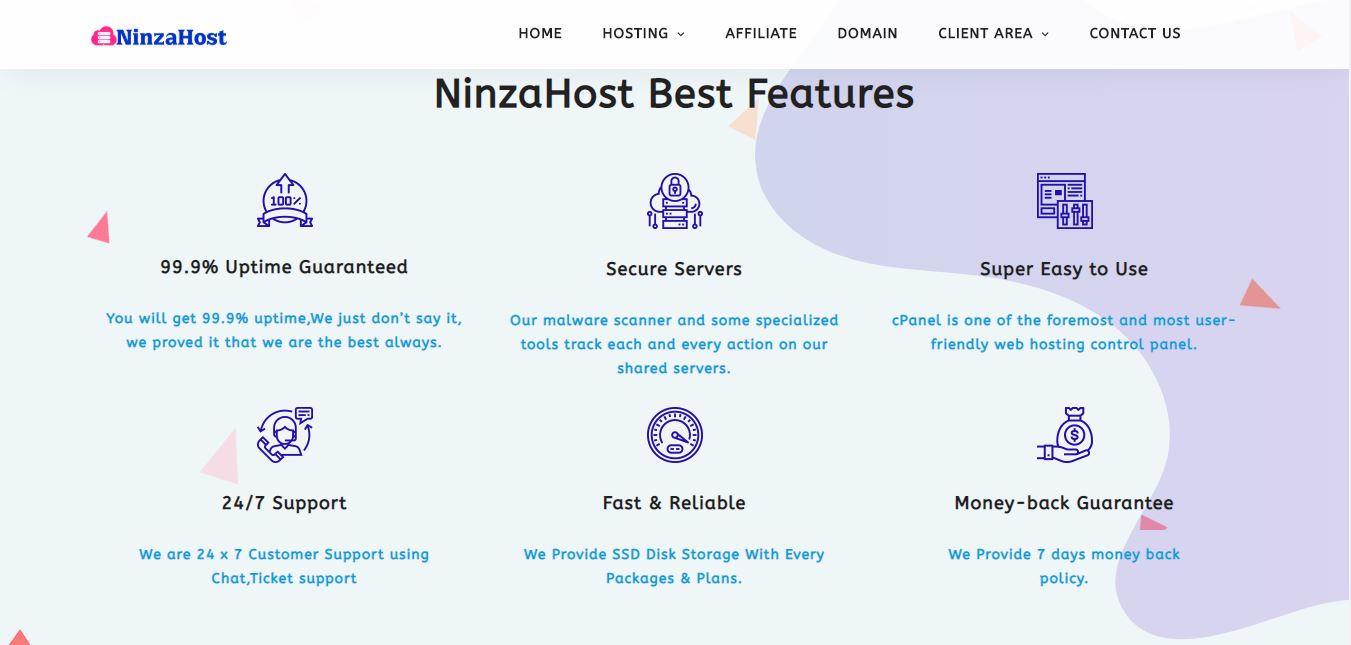The height and width of the screenshot is (645, 1351).
Task: Click the malware scanner description text
Action: (x=674, y=344)
